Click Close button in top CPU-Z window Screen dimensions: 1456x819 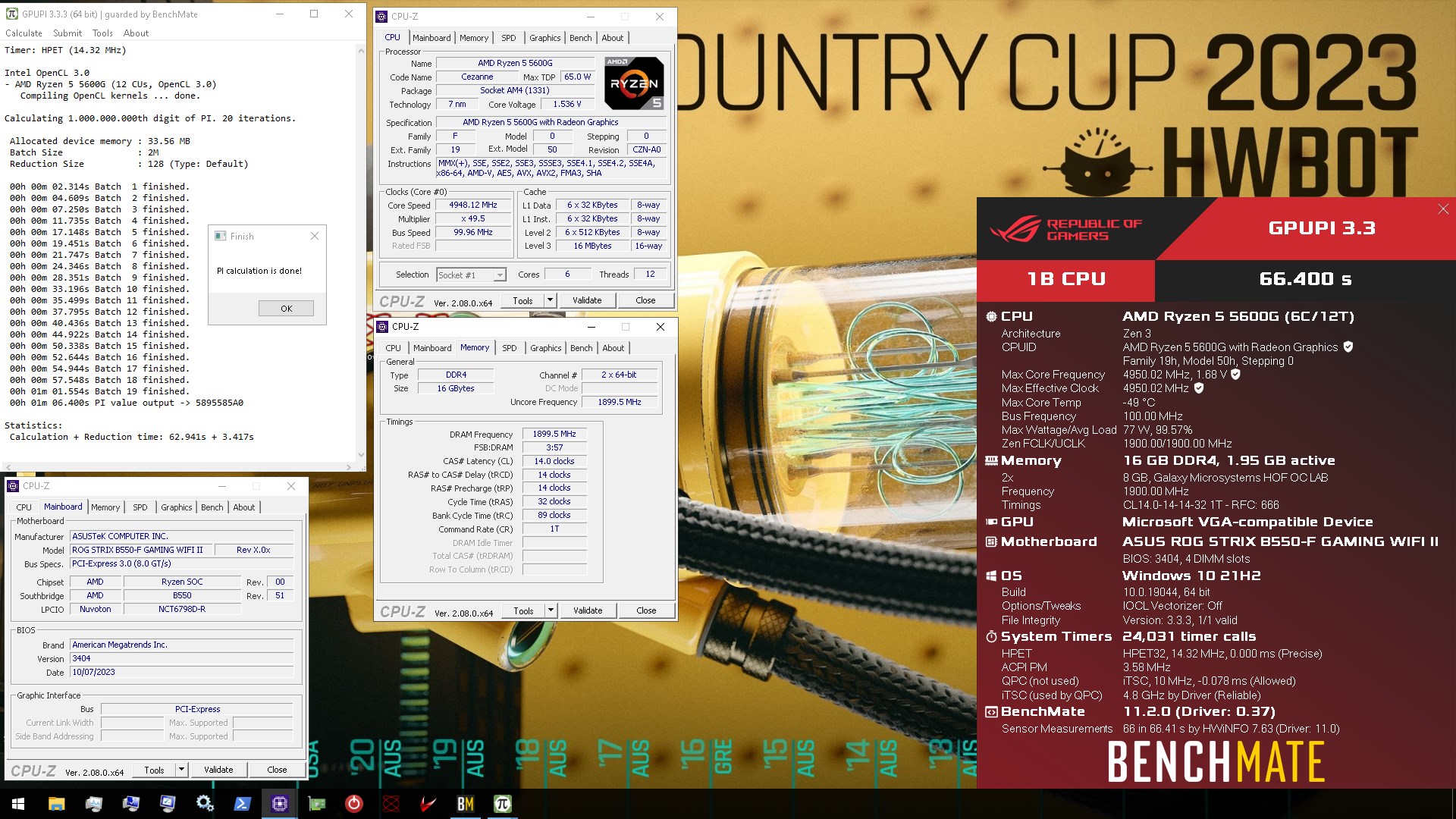tap(645, 300)
